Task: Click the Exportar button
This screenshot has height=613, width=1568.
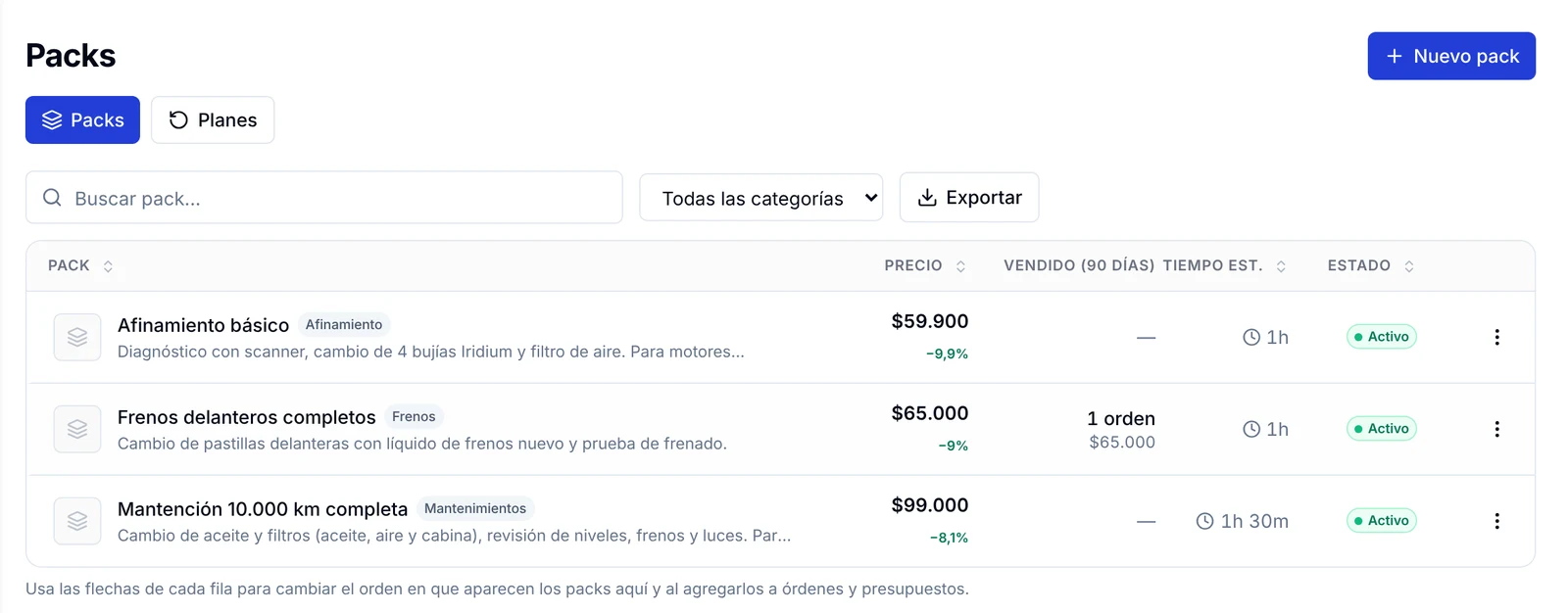Action: [969, 198]
